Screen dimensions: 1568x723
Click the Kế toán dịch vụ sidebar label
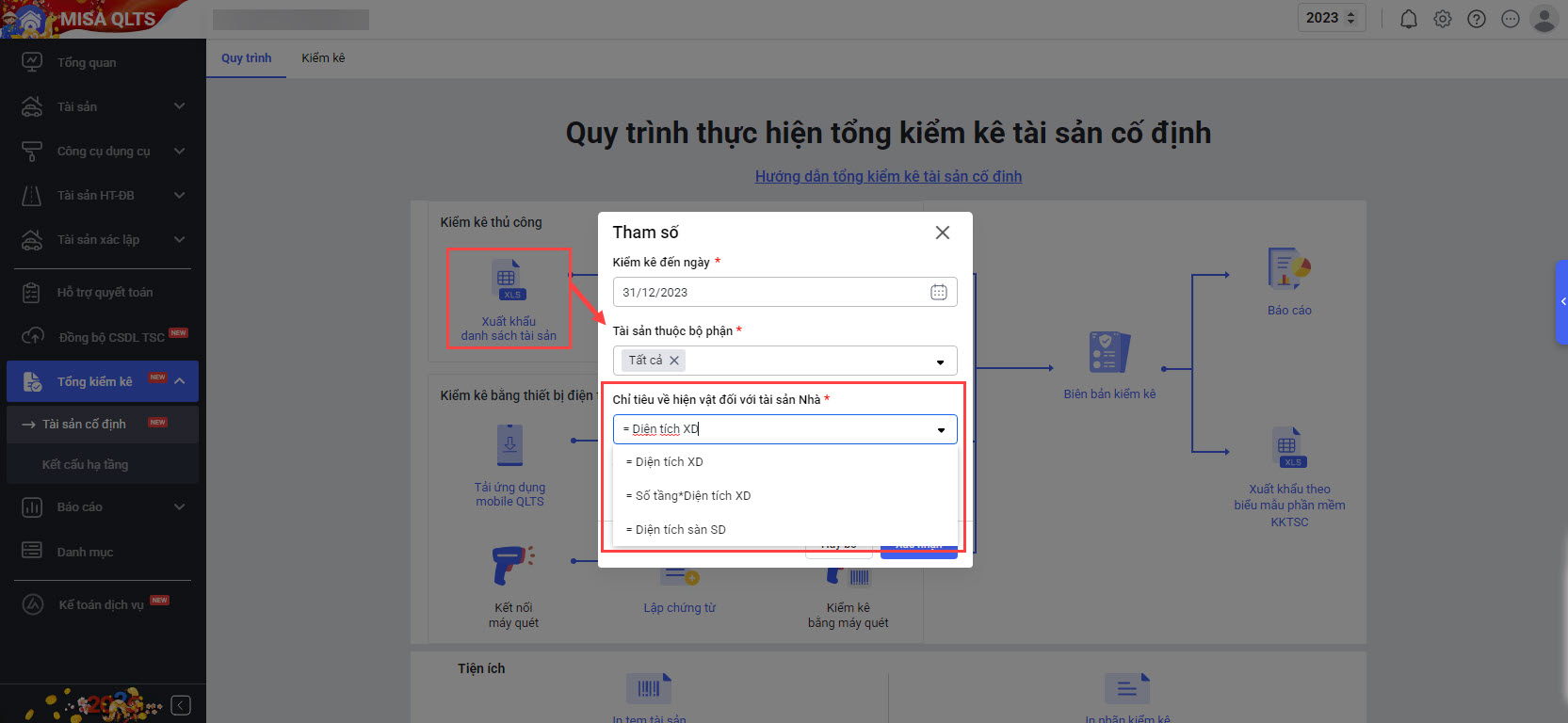pyautogui.click(x=101, y=604)
